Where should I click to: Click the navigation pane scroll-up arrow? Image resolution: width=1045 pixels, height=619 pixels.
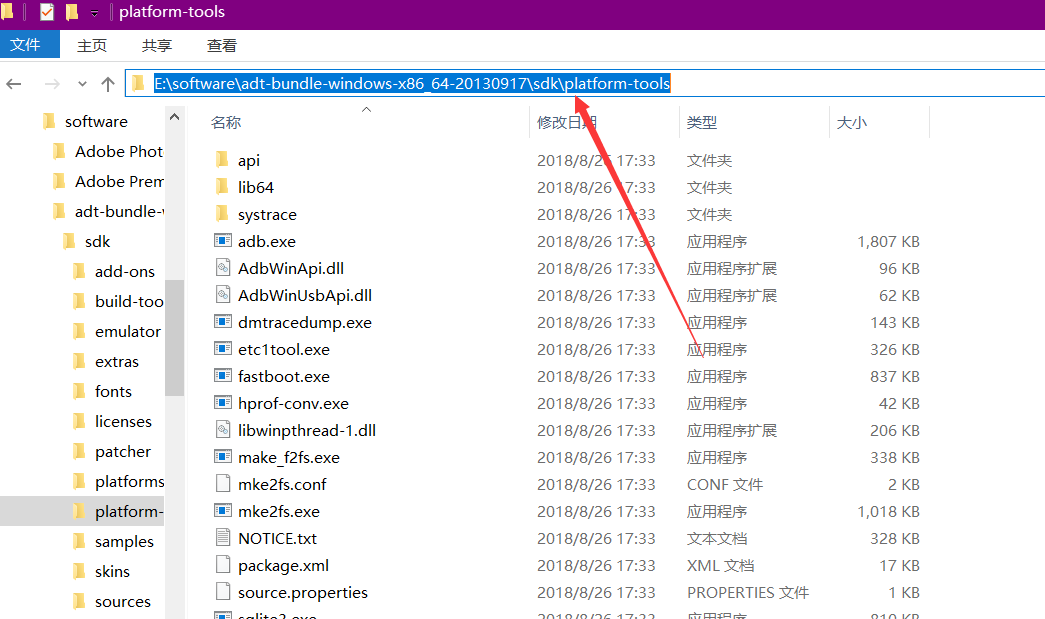point(175,117)
